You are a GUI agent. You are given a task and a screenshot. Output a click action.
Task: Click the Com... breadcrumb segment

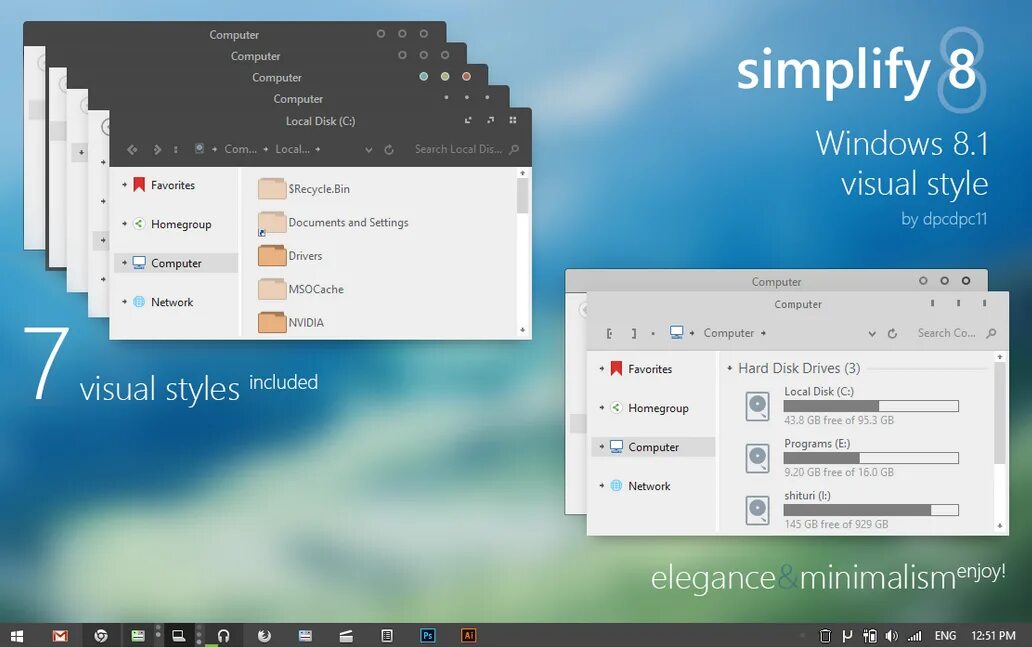240,149
